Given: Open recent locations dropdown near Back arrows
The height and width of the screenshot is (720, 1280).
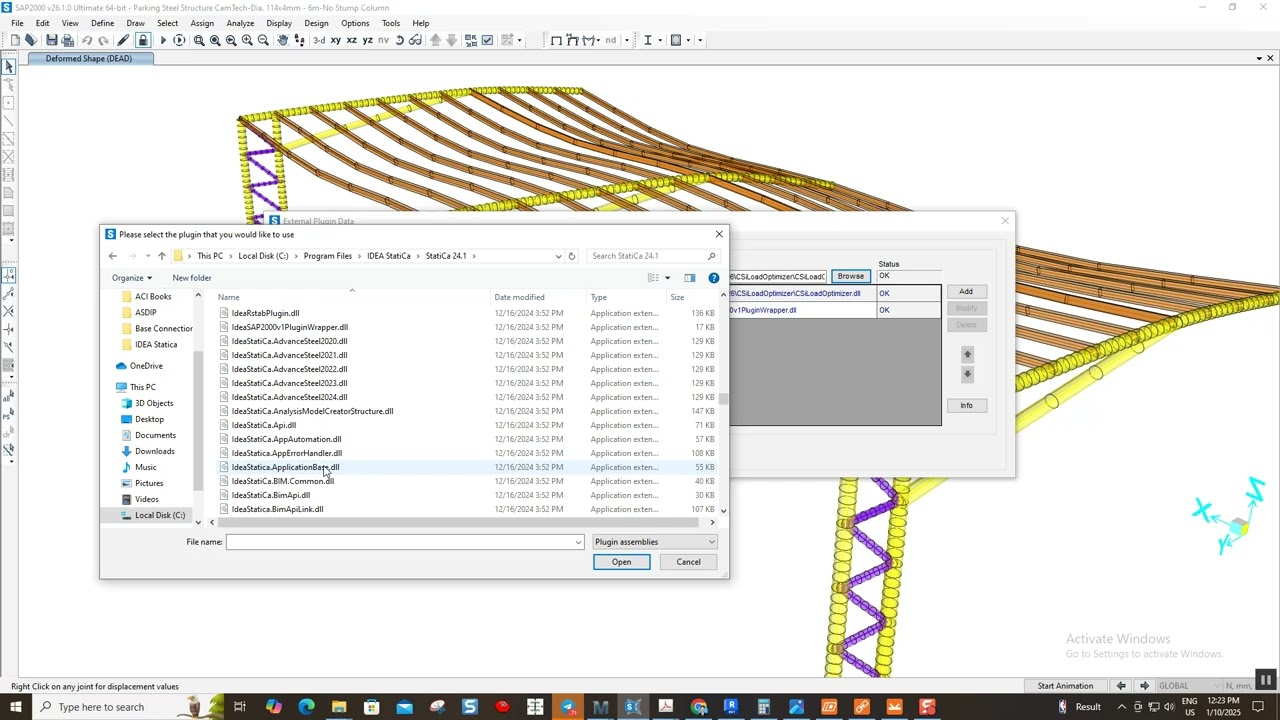Looking at the screenshot, I should pyautogui.click(x=147, y=256).
